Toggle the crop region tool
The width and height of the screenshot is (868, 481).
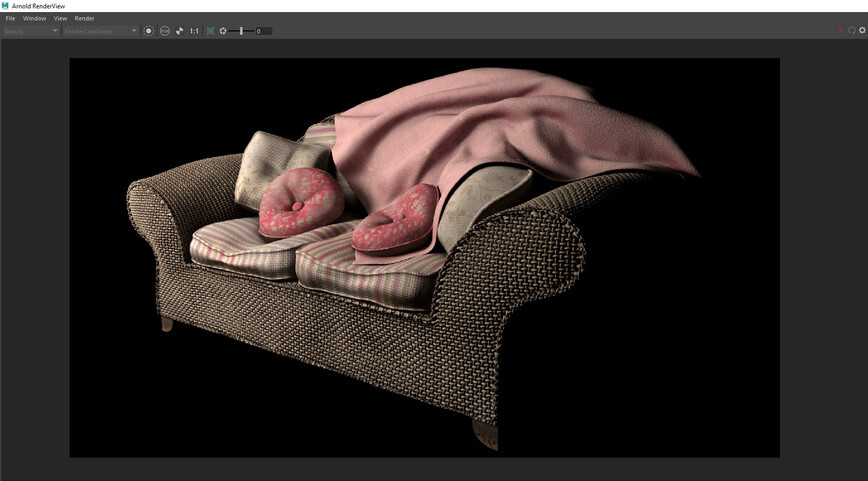click(x=210, y=31)
